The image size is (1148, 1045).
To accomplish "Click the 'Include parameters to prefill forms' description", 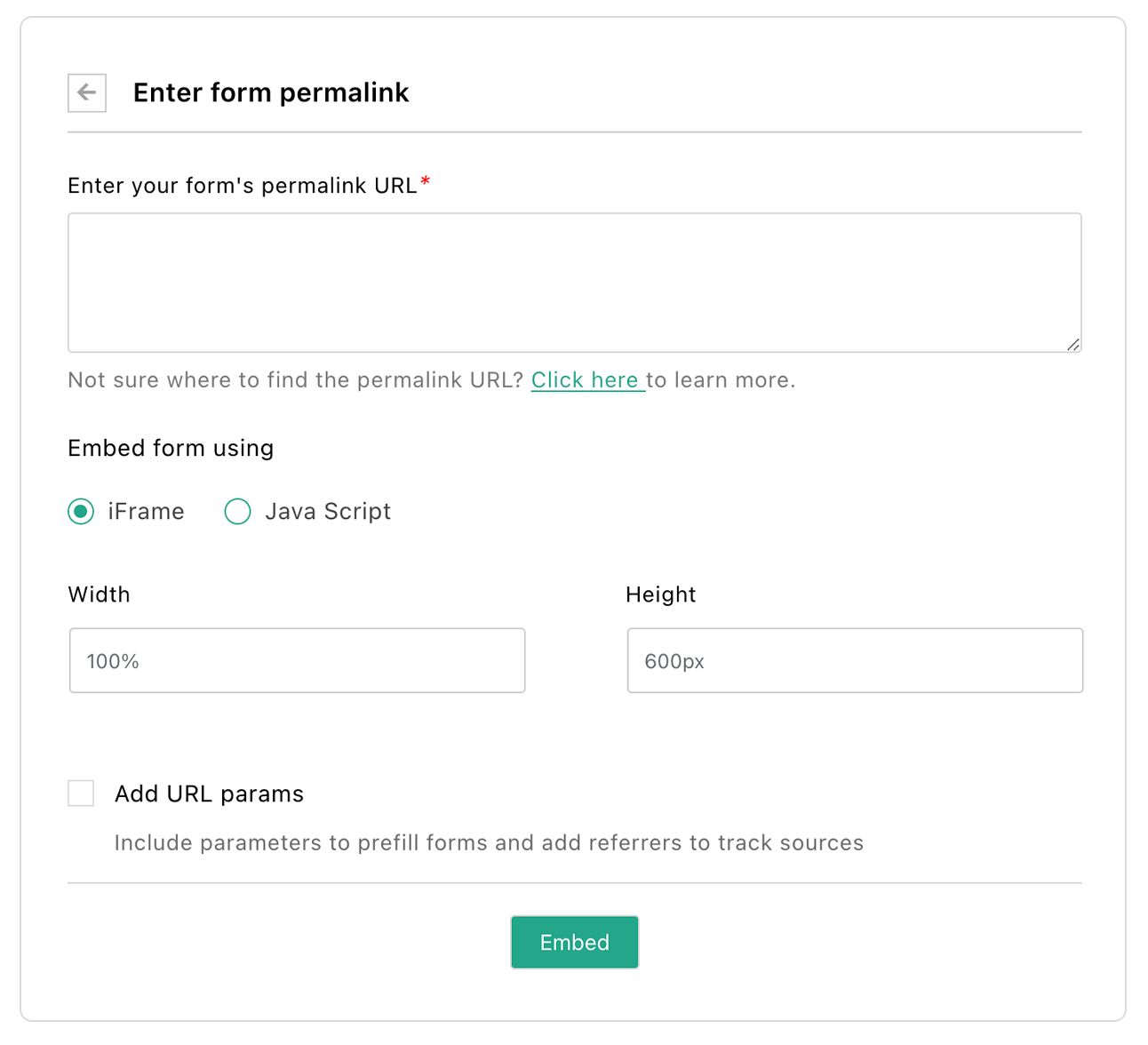I will pyautogui.click(x=489, y=842).
